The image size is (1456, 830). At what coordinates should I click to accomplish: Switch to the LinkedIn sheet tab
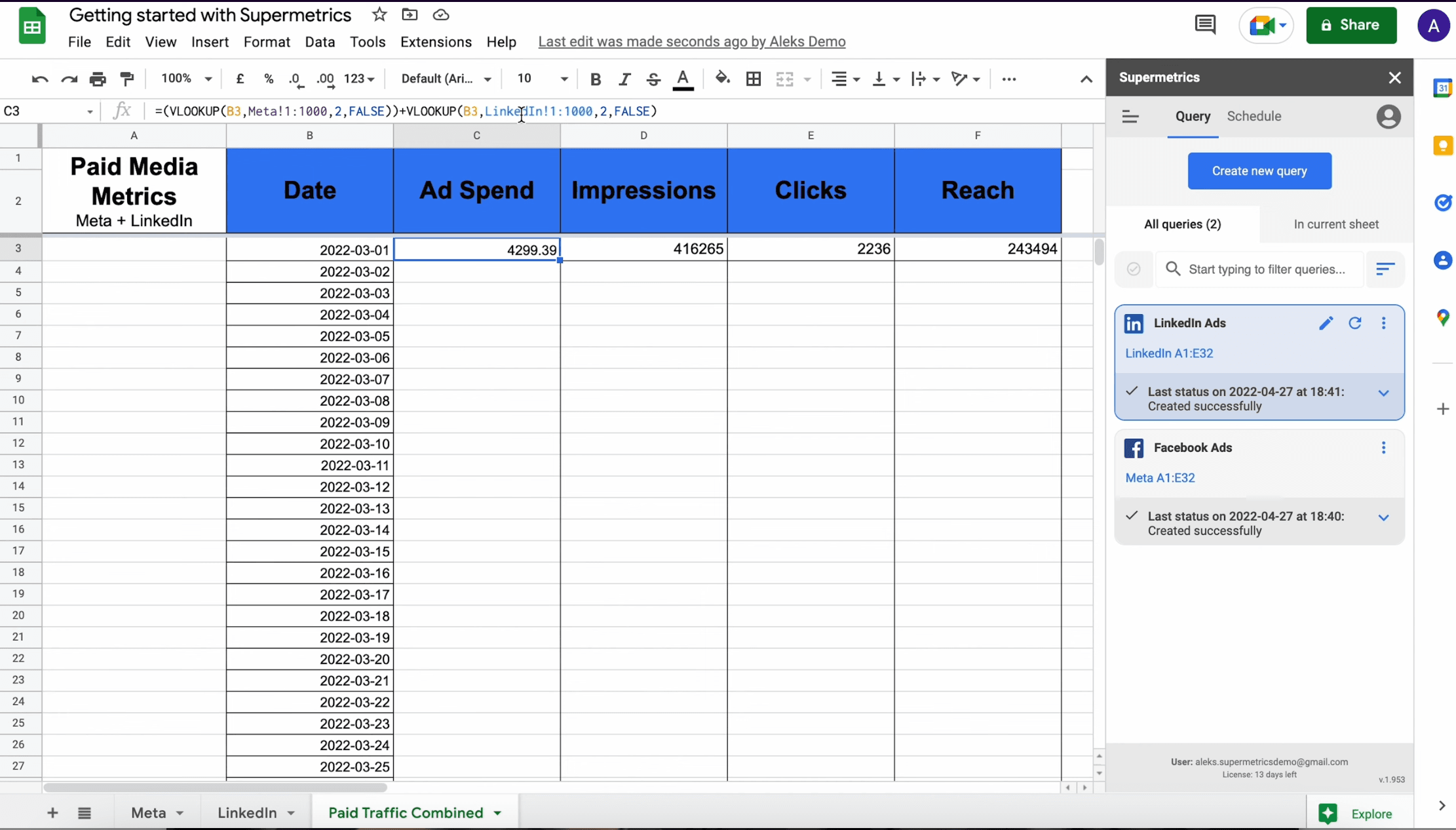(247, 813)
